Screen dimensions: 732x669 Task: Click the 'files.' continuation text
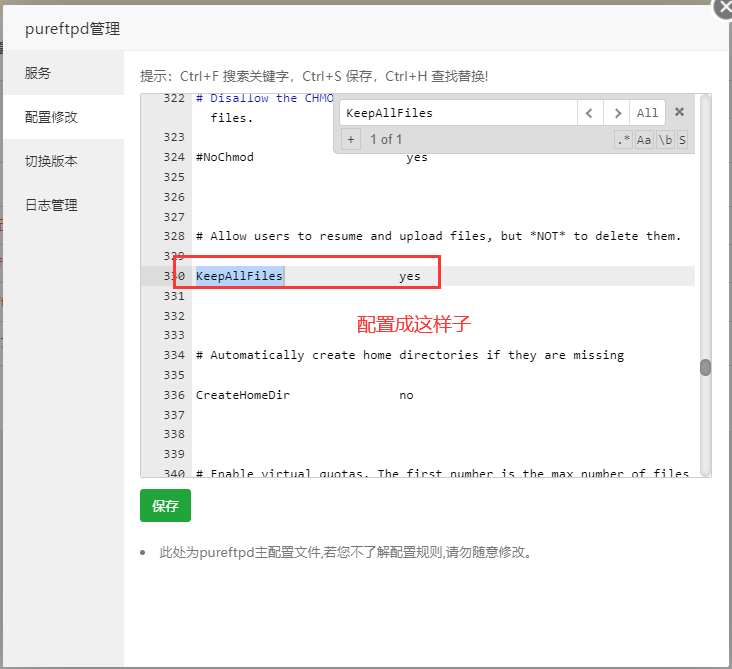coord(232,118)
